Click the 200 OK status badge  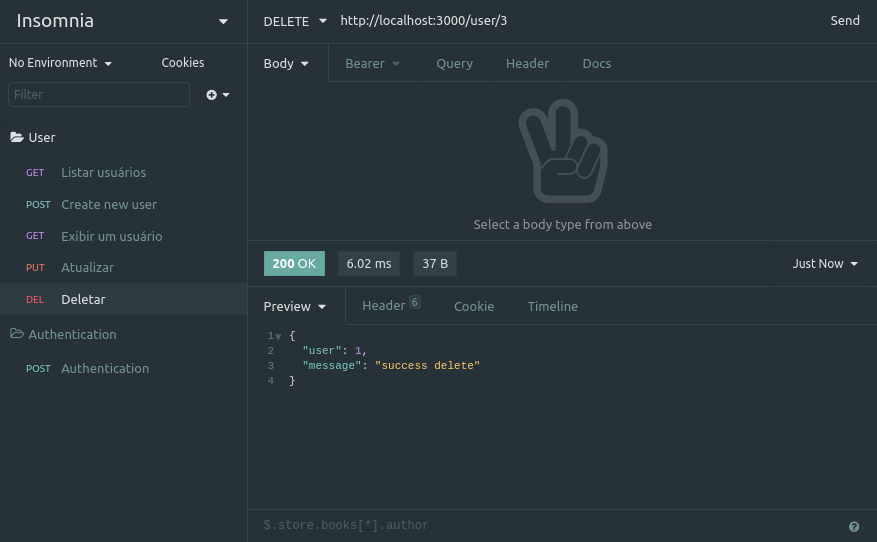point(294,263)
